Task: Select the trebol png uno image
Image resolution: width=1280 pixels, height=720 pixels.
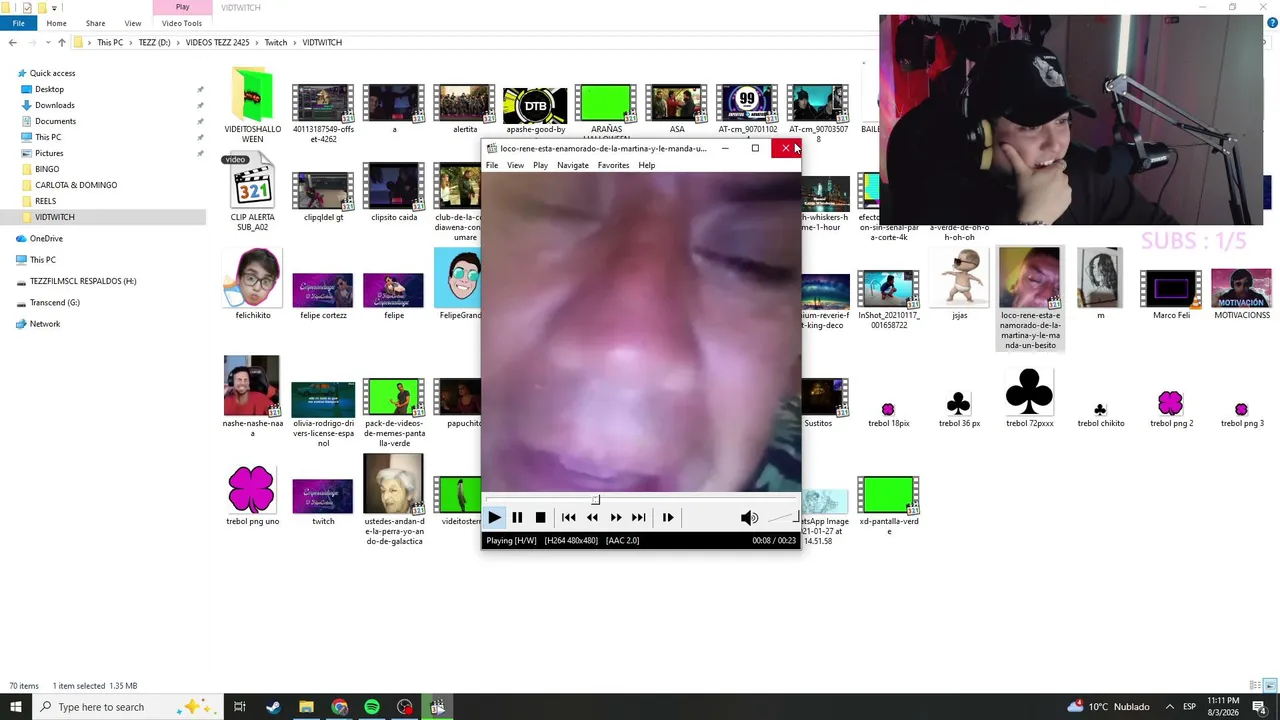Action: 252,496
